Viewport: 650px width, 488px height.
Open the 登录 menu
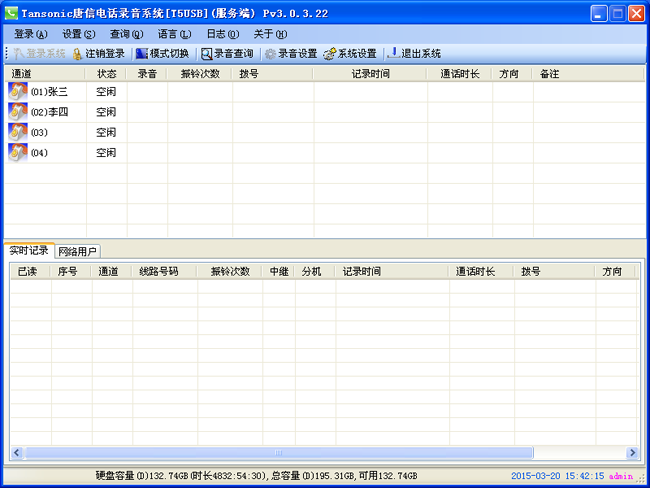click(x=30, y=34)
